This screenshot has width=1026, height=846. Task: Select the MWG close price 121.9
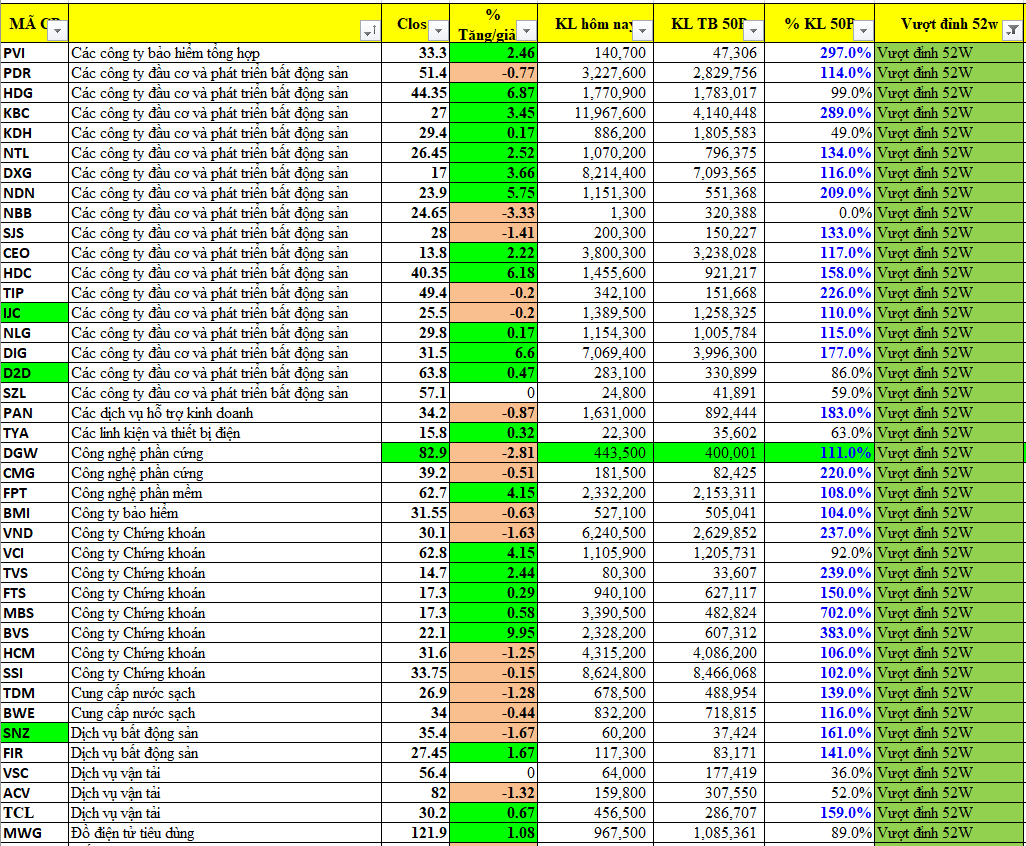click(x=417, y=833)
